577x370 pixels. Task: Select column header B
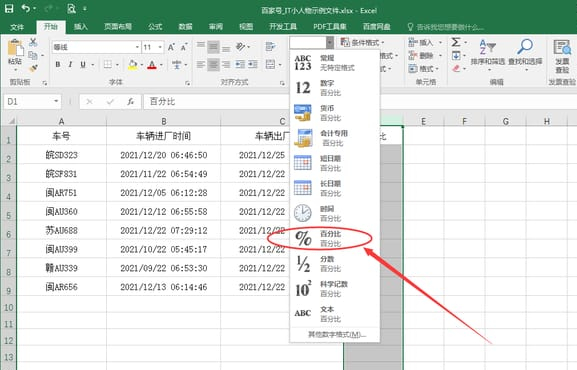click(164, 121)
